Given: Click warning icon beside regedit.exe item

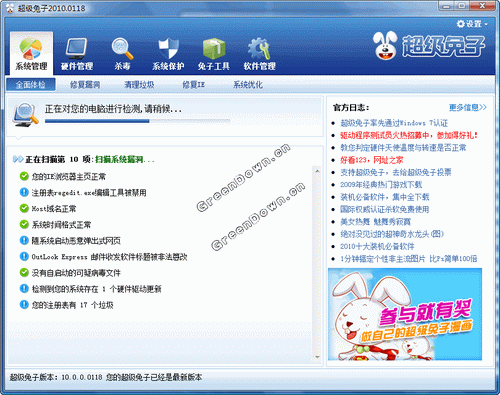Looking at the screenshot, I should coord(24,192).
